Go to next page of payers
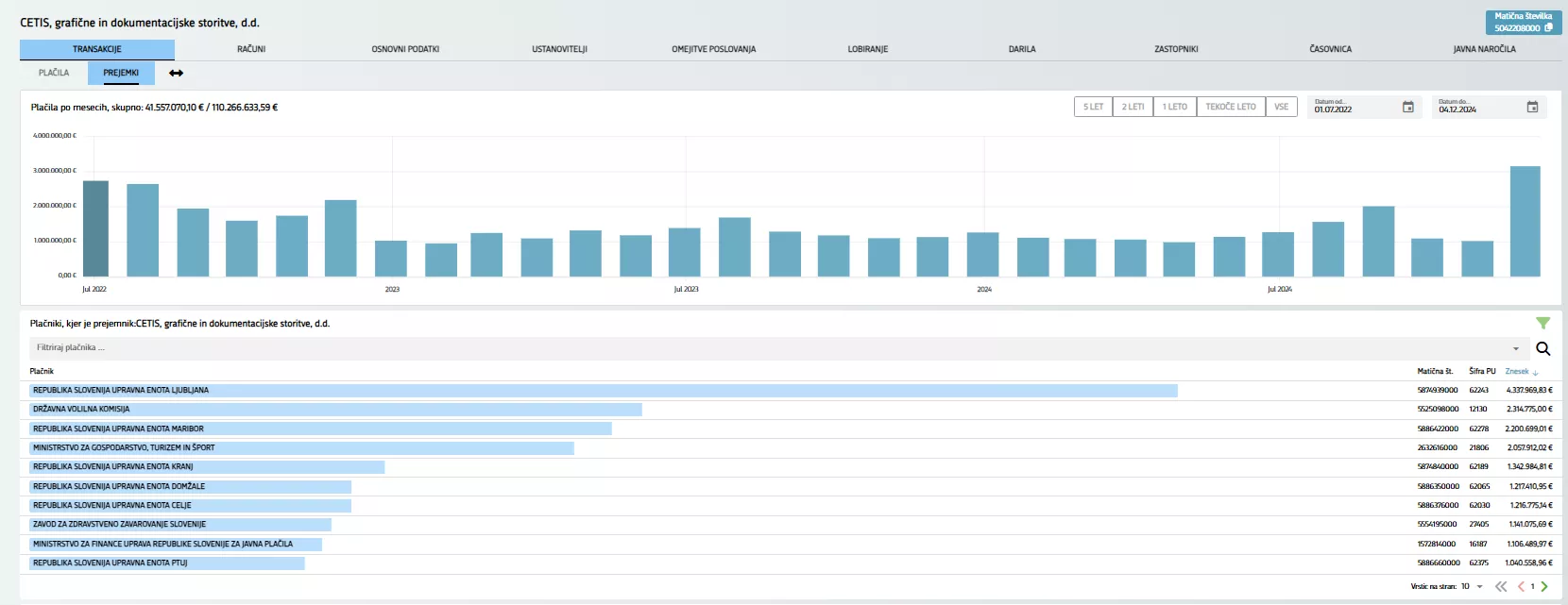This screenshot has height=605, width=1568. (1544, 586)
